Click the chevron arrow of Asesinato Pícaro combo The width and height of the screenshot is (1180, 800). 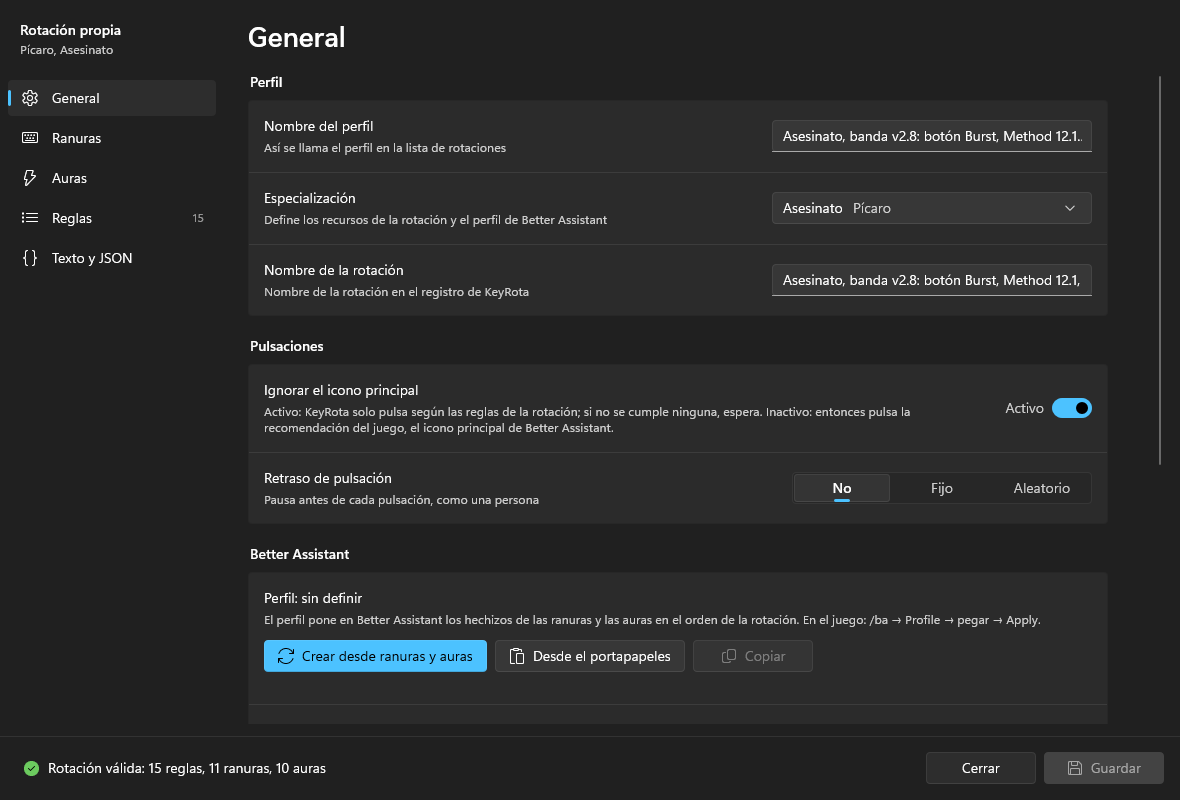tap(1069, 208)
